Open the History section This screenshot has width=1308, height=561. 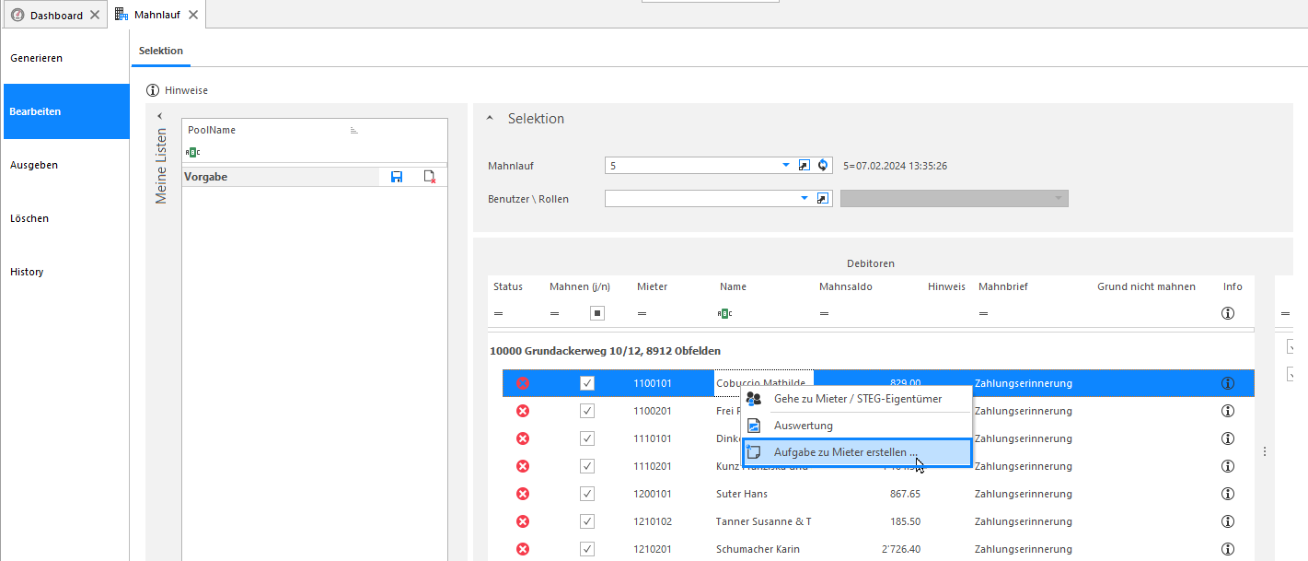click(x=65, y=272)
